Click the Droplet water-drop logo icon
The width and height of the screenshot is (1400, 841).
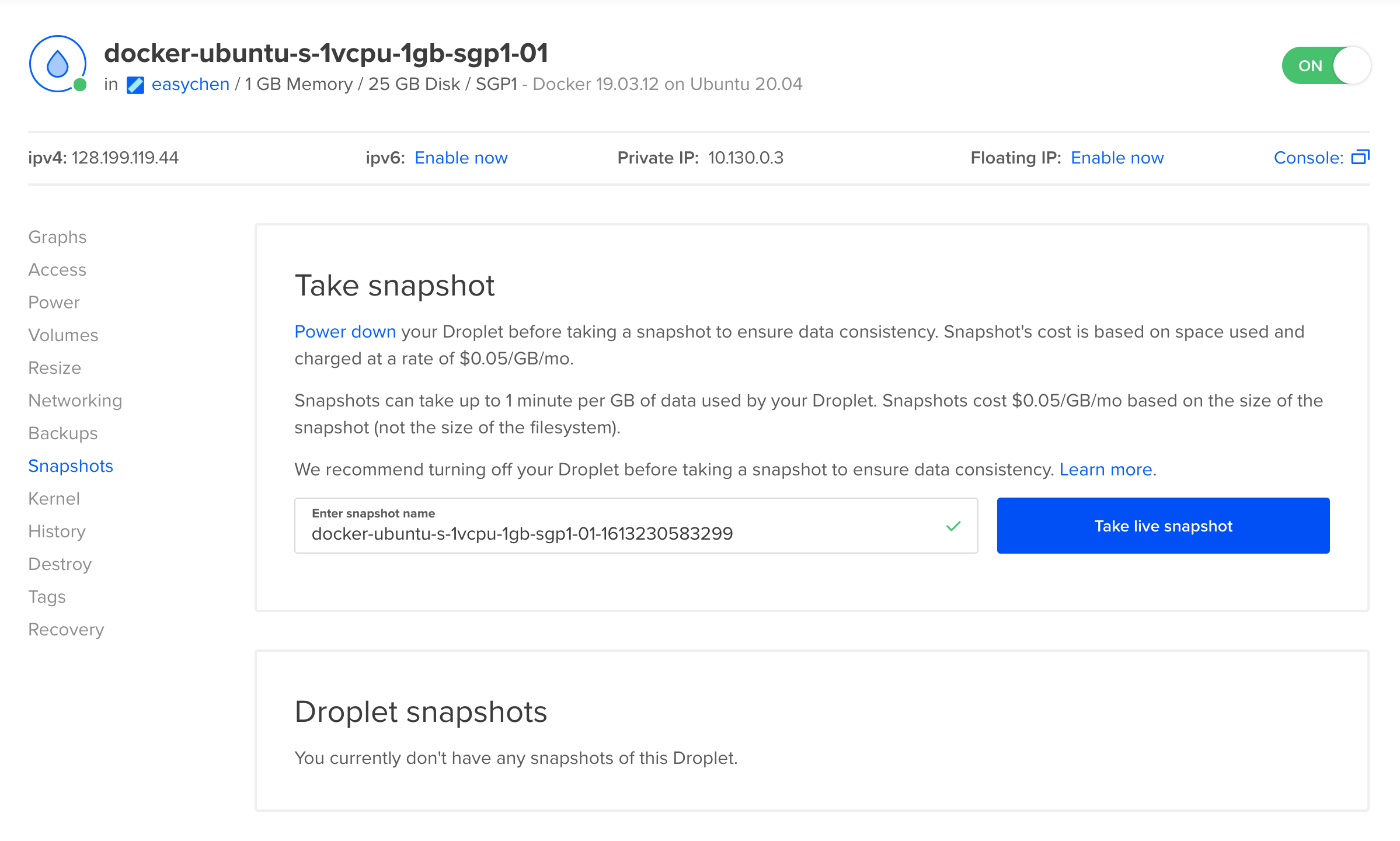58,64
